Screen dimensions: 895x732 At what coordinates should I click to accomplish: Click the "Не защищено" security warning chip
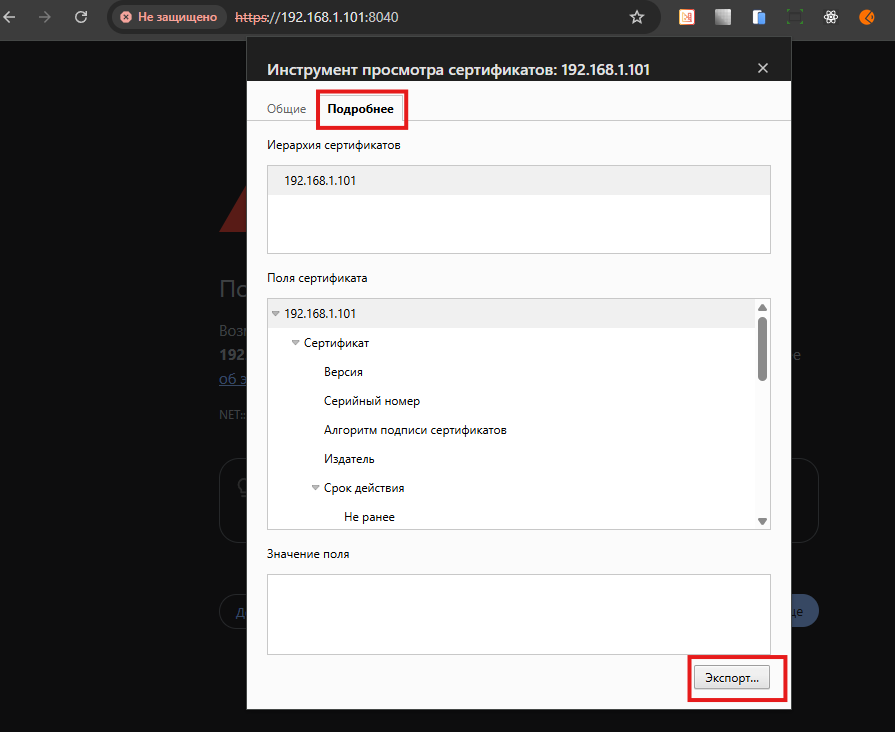(168, 17)
